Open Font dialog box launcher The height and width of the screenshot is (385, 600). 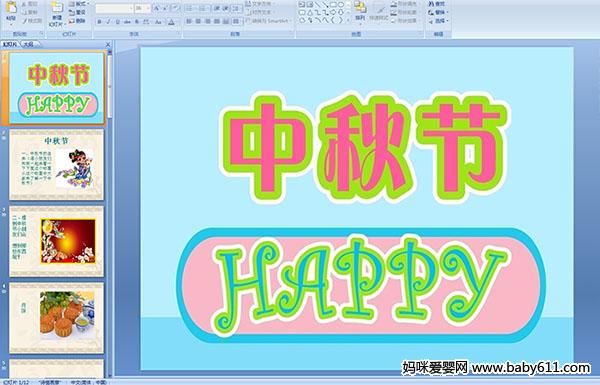tap(178, 34)
